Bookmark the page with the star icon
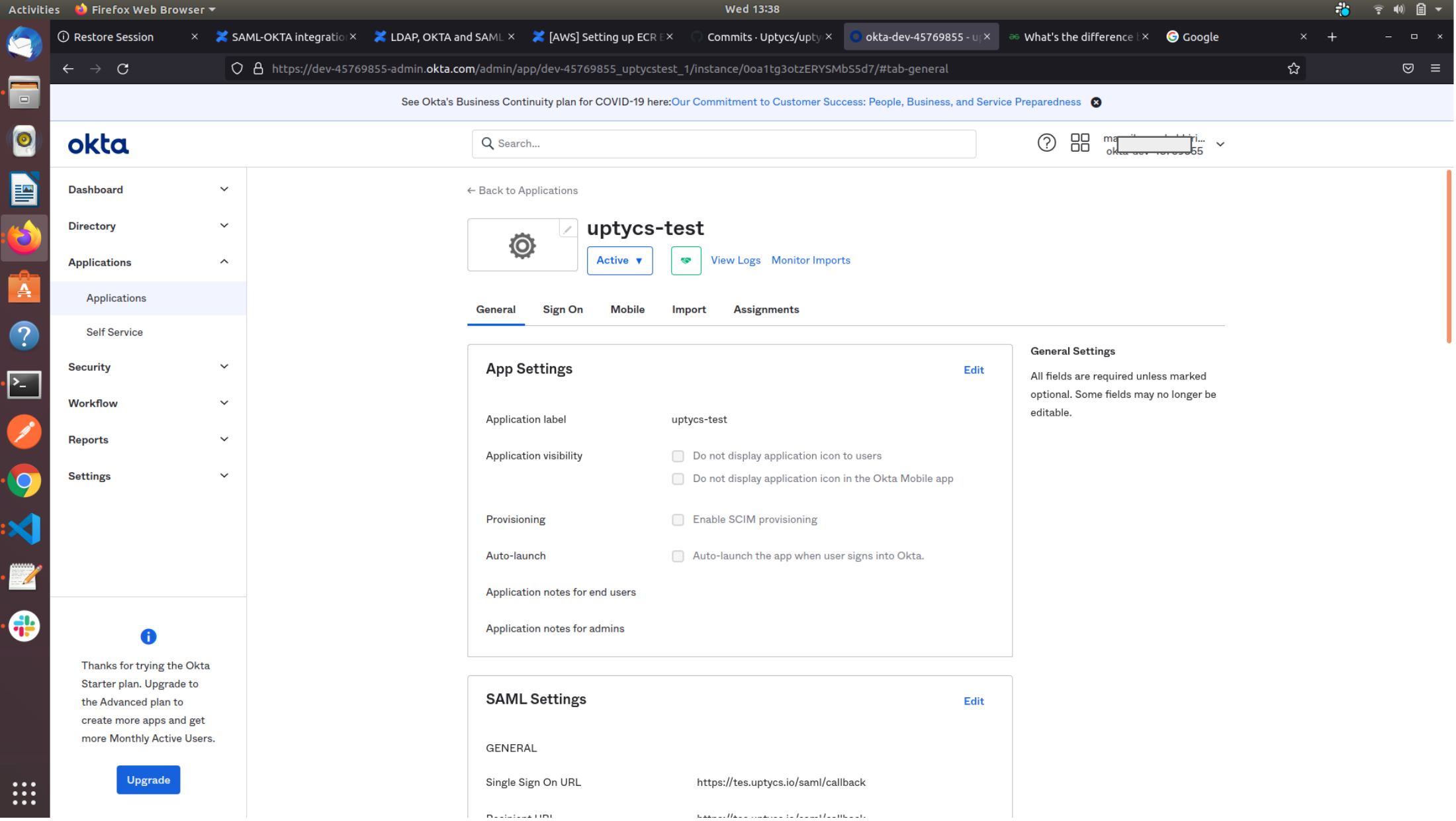Image resolution: width=1456 pixels, height=821 pixels. (x=1293, y=69)
